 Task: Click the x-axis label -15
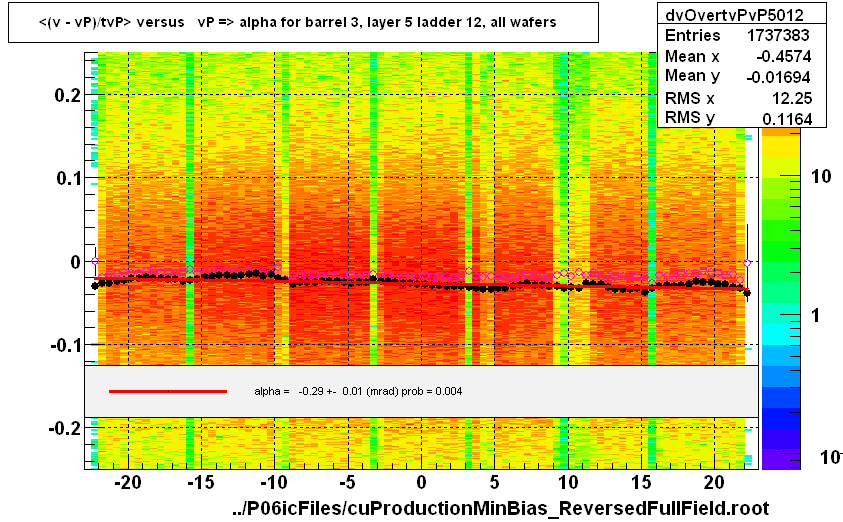tap(201, 482)
